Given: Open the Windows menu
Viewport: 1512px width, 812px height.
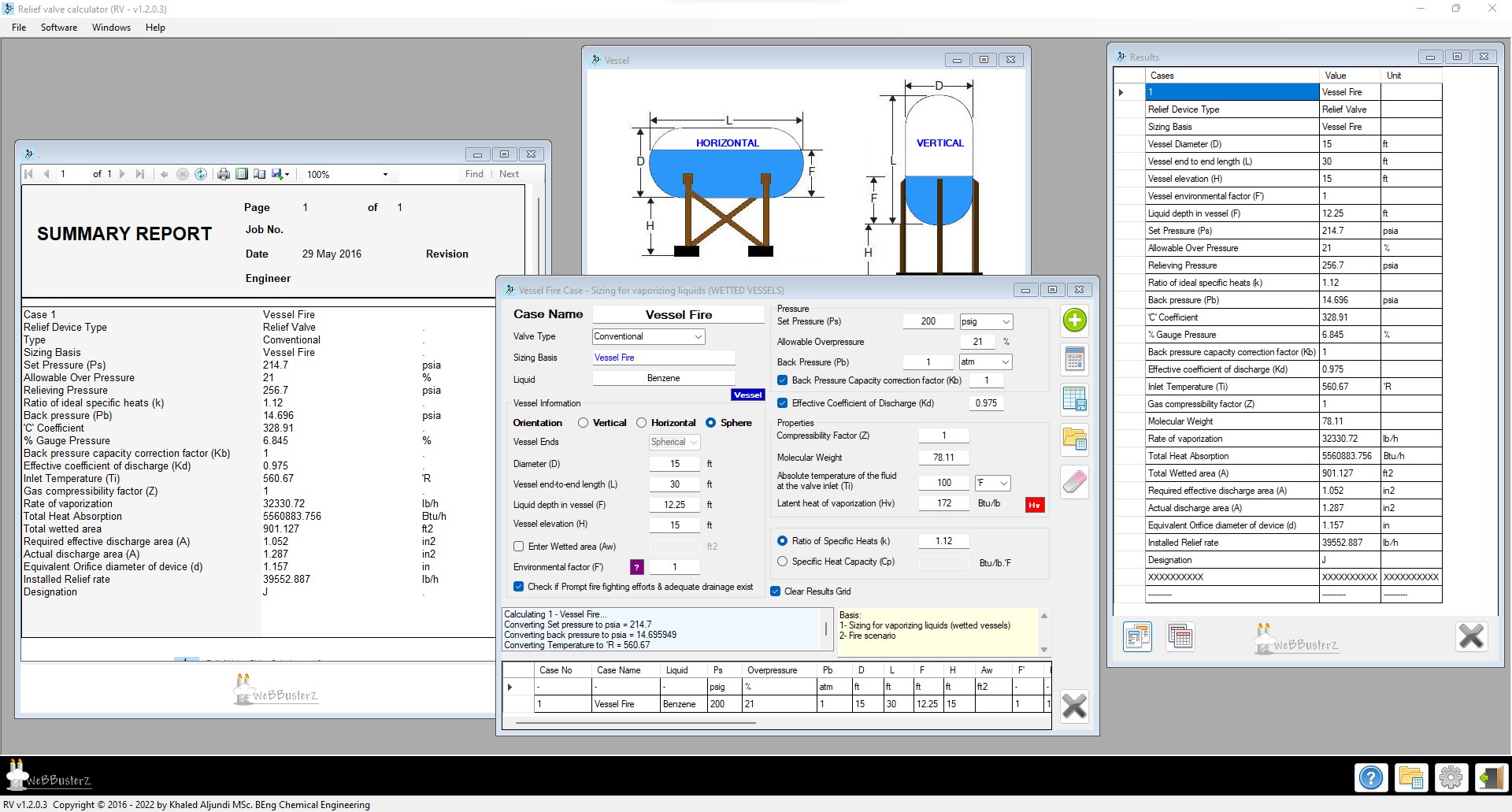Looking at the screenshot, I should (111, 27).
